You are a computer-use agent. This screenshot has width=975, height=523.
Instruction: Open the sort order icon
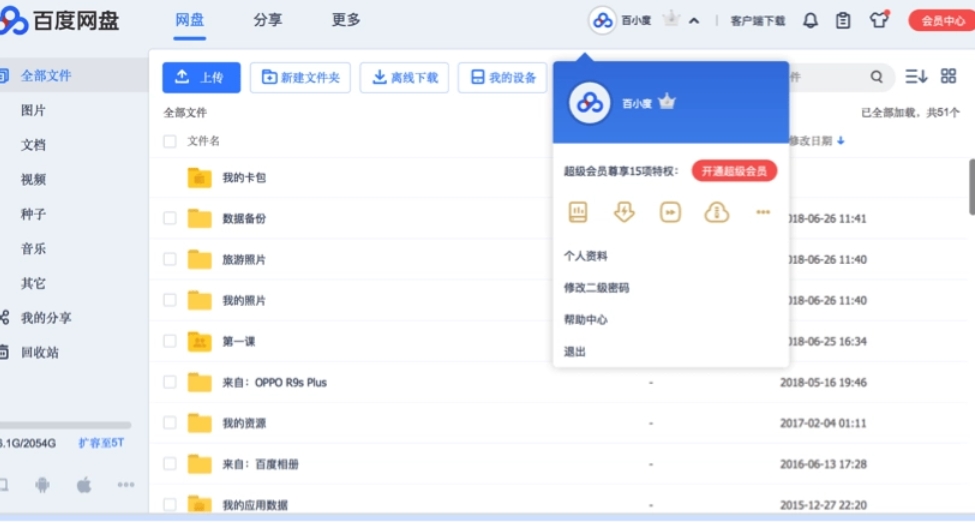tap(916, 76)
